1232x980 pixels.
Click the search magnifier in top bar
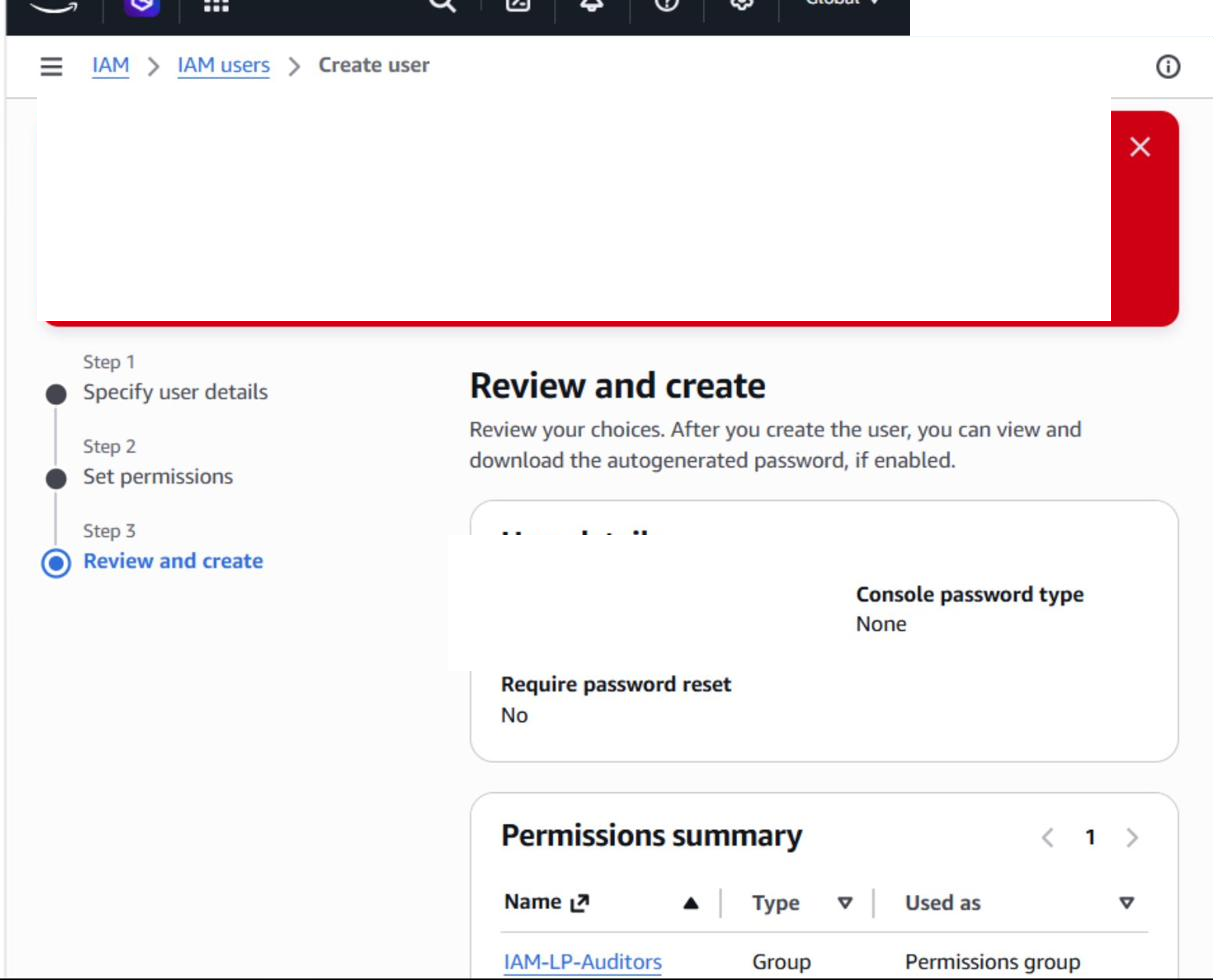click(442, 5)
